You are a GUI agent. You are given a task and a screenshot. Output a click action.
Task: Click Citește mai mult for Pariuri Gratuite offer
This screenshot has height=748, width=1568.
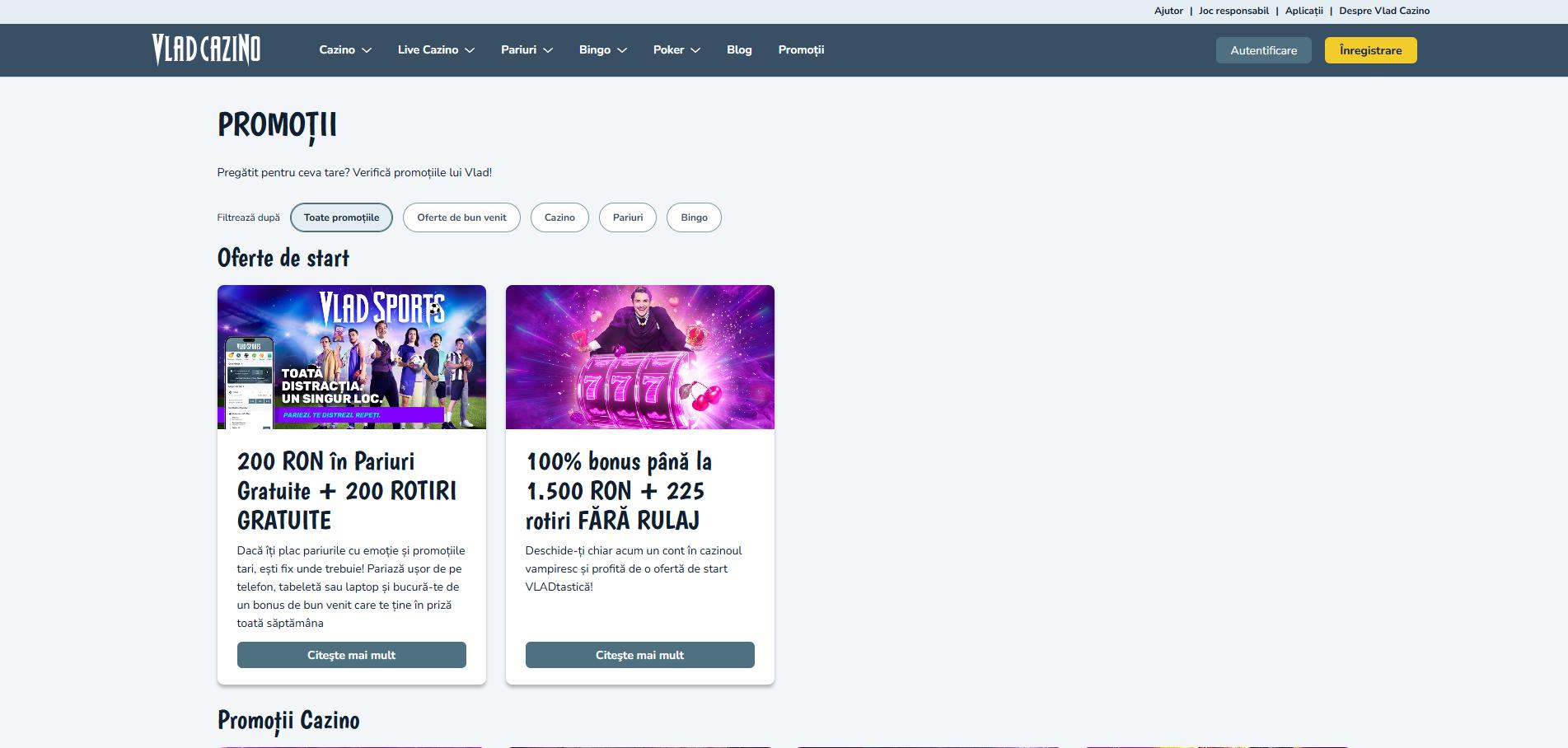[x=352, y=655]
